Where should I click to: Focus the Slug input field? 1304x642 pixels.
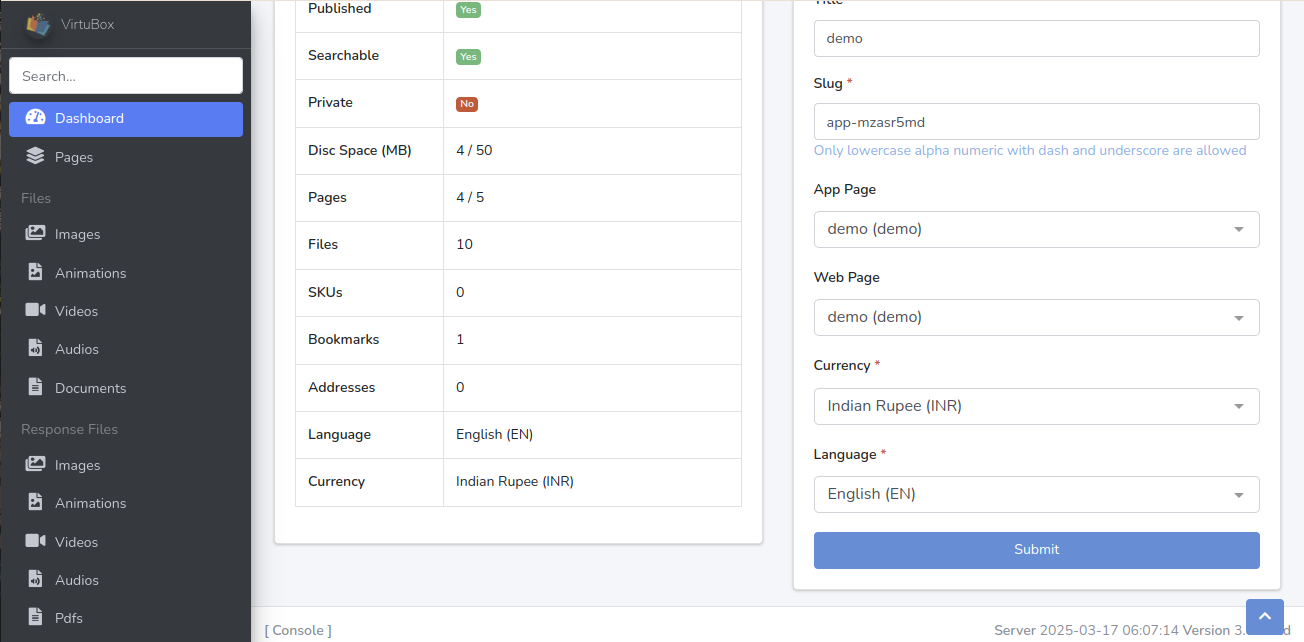click(x=1036, y=122)
